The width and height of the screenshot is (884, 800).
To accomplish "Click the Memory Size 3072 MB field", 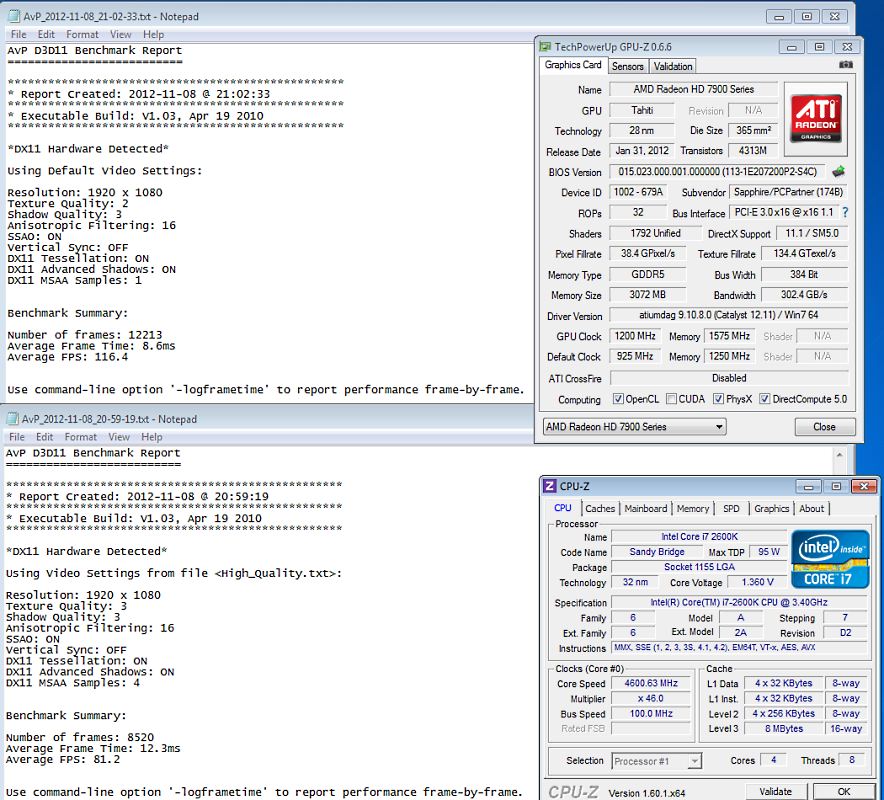I will (x=648, y=295).
